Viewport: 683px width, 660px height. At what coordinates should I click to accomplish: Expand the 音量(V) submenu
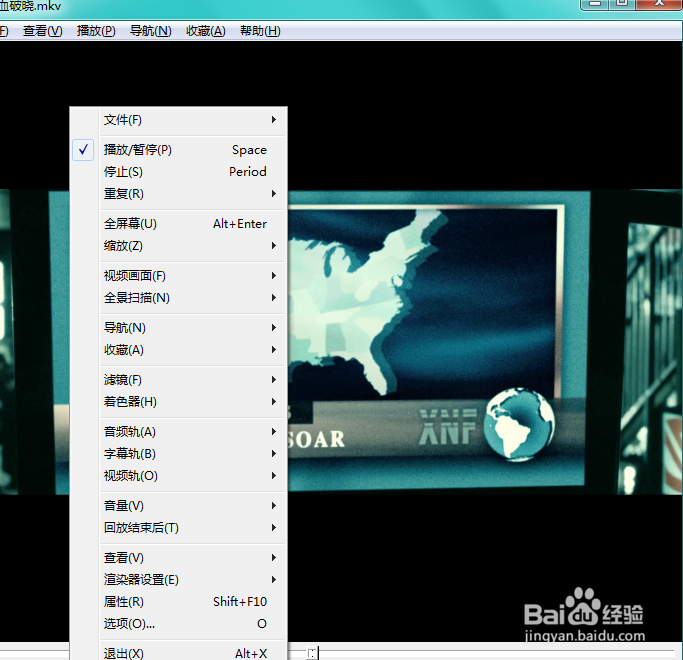point(178,506)
